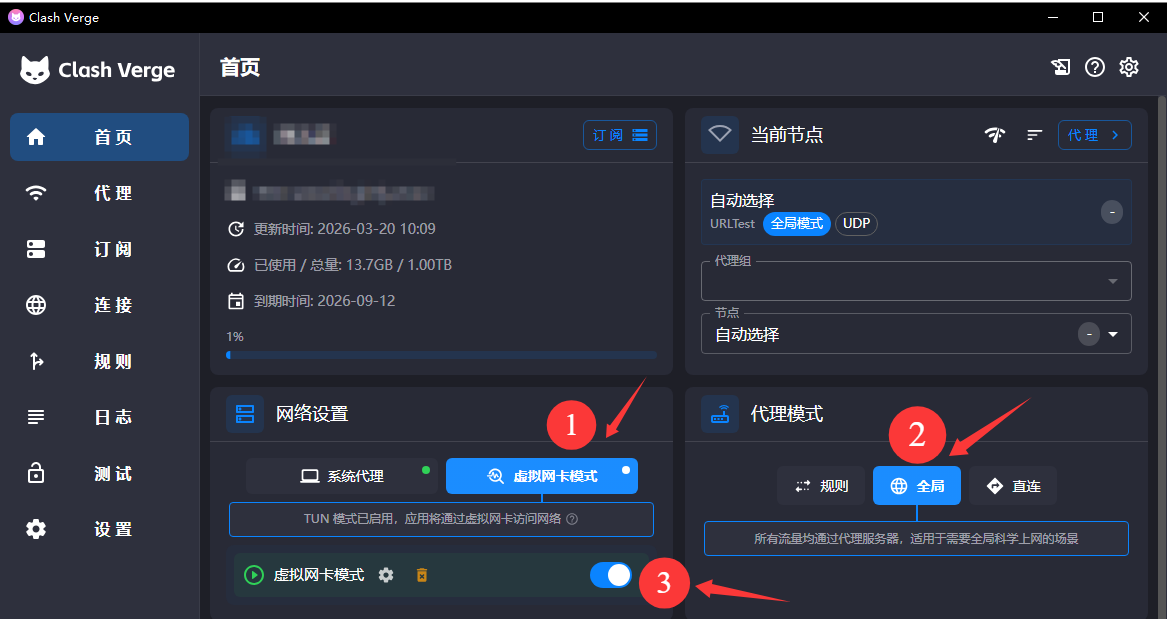Click the latency test signal icon
1167x619 pixels.
coord(994,135)
